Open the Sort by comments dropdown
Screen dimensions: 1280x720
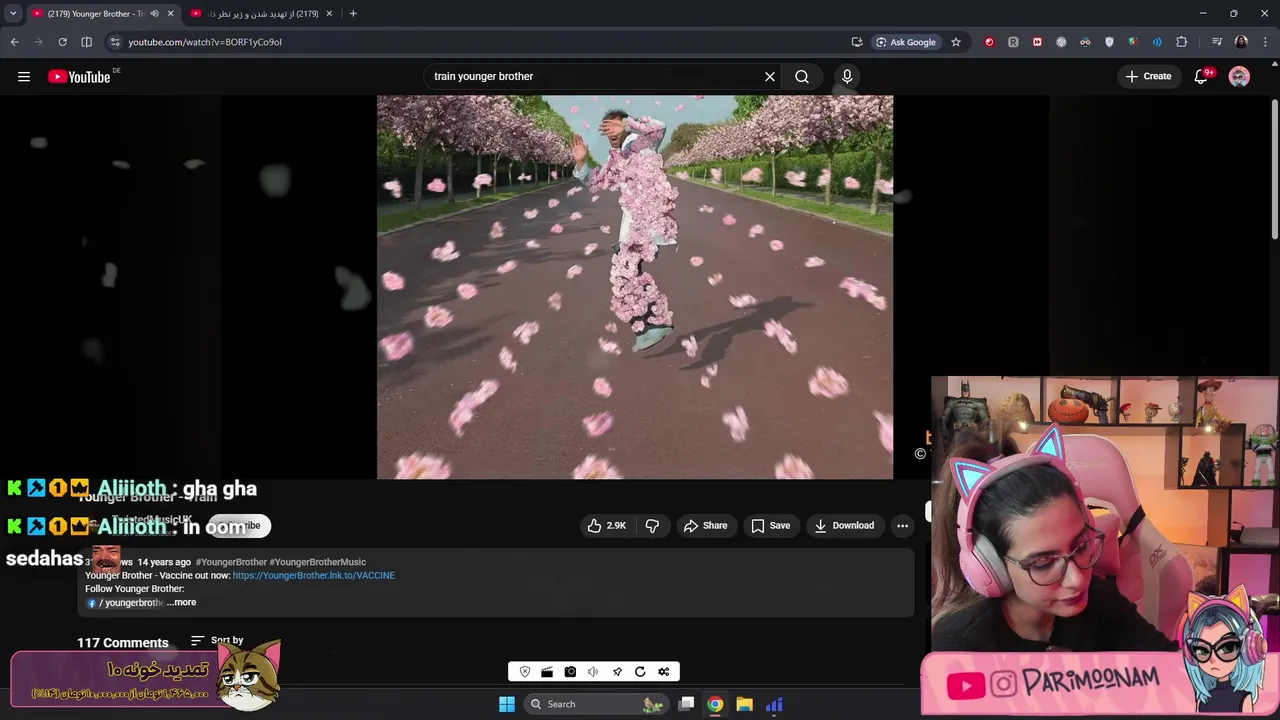pyautogui.click(x=217, y=640)
